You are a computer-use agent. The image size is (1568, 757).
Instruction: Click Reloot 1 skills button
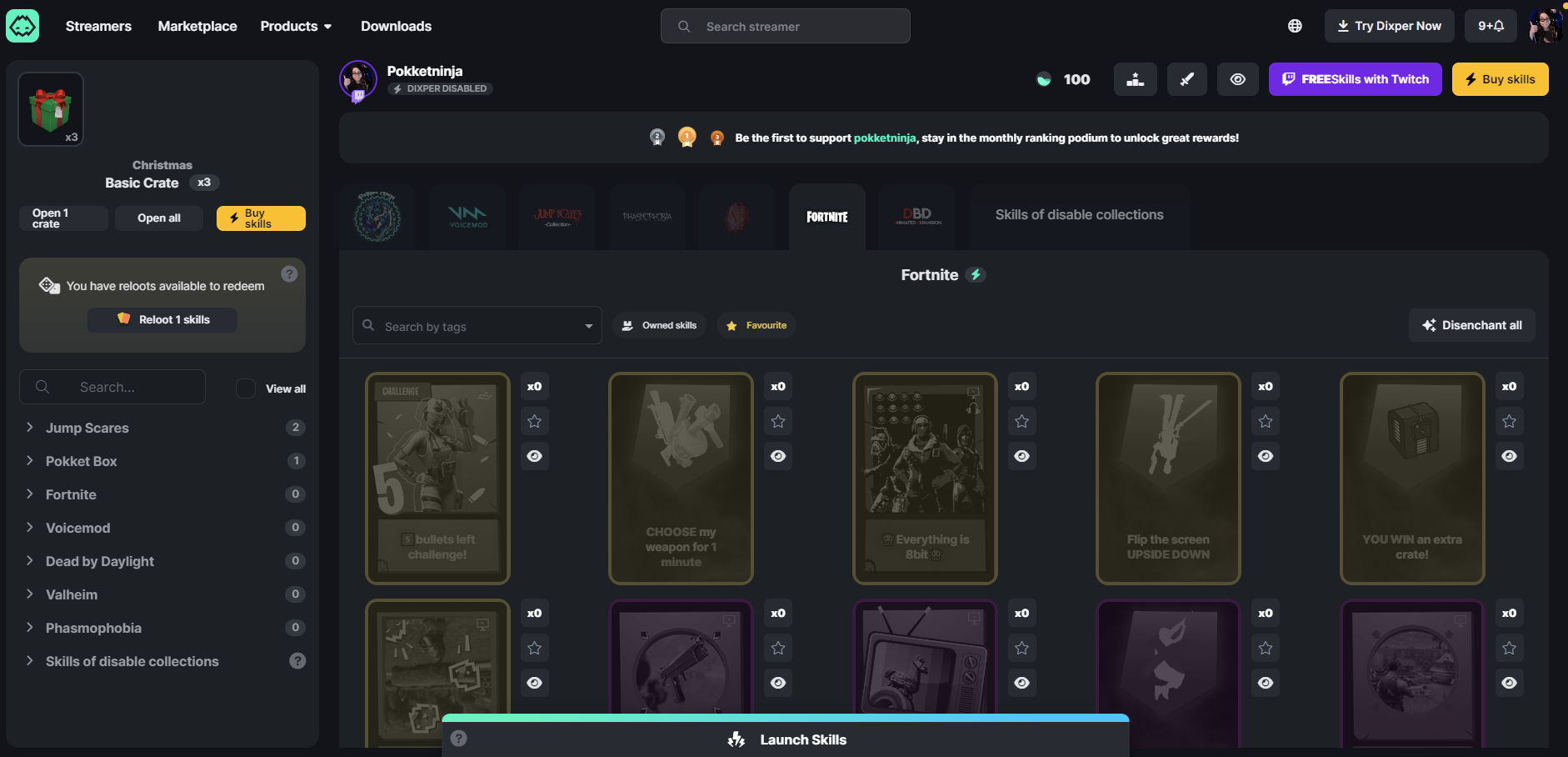(162, 319)
